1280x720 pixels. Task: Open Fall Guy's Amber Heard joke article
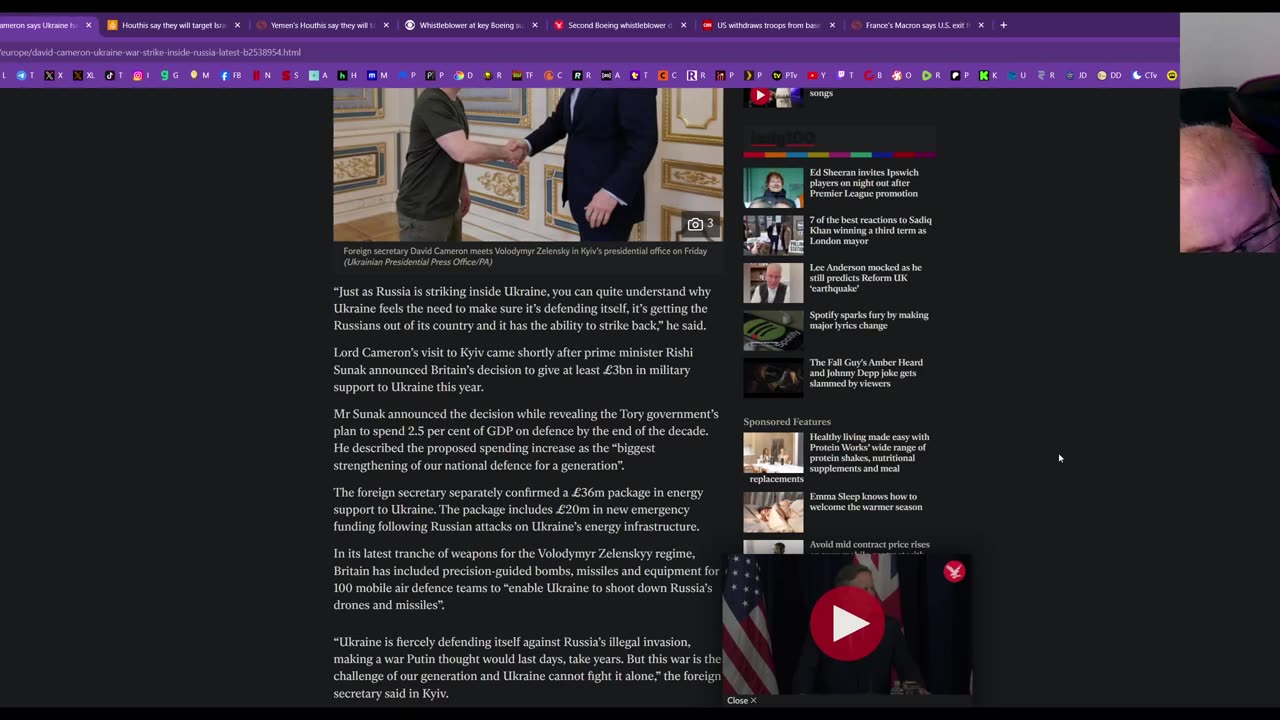click(866, 373)
